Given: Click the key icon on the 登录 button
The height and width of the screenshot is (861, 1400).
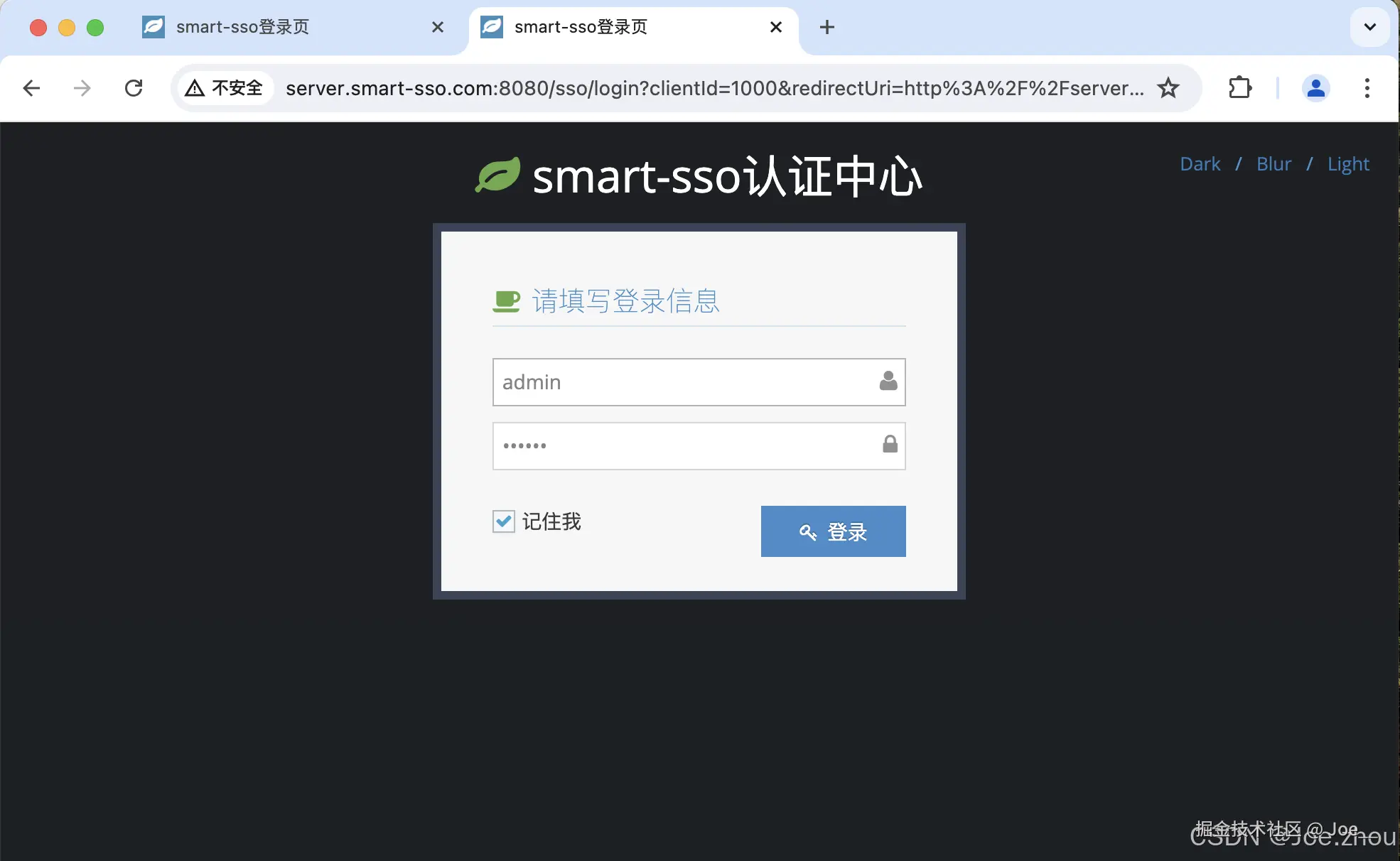Looking at the screenshot, I should [x=808, y=531].
